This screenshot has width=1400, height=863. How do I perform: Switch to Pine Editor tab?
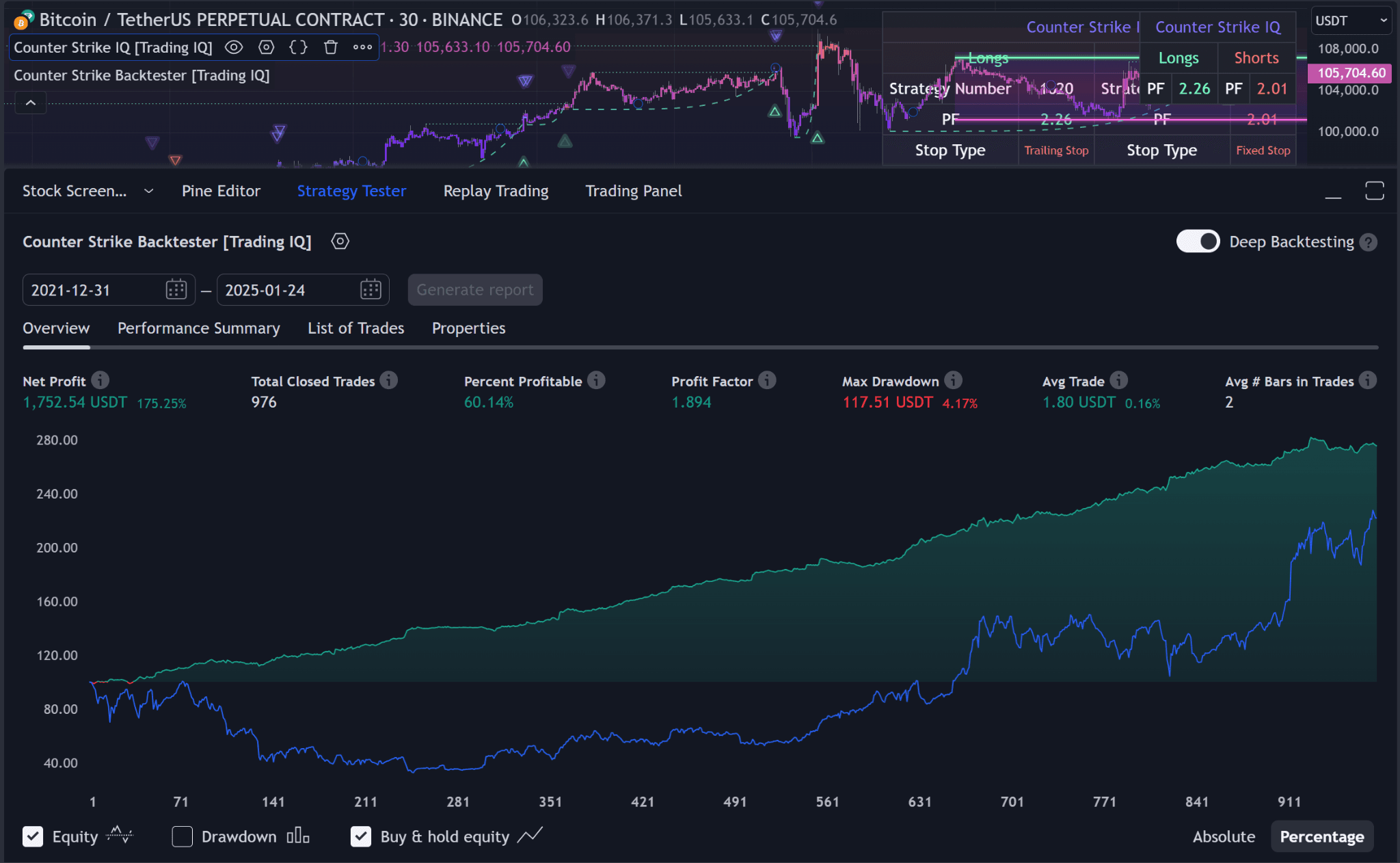pos(221,191)
